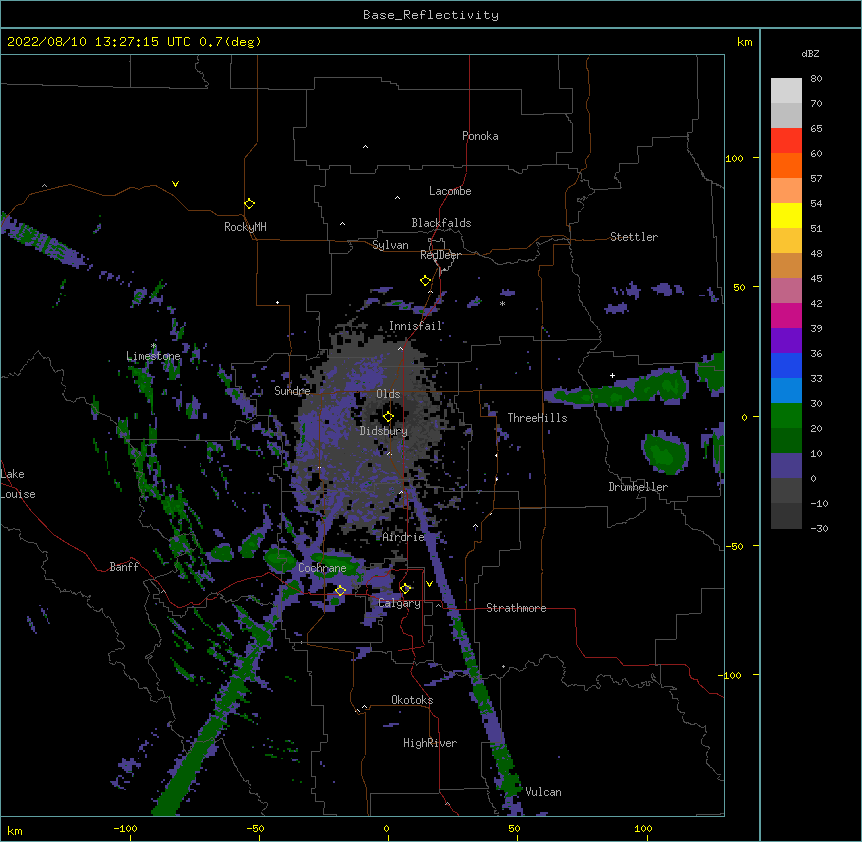Select the bright green 20–30 dBZ swatch

(x=786, y=416)
